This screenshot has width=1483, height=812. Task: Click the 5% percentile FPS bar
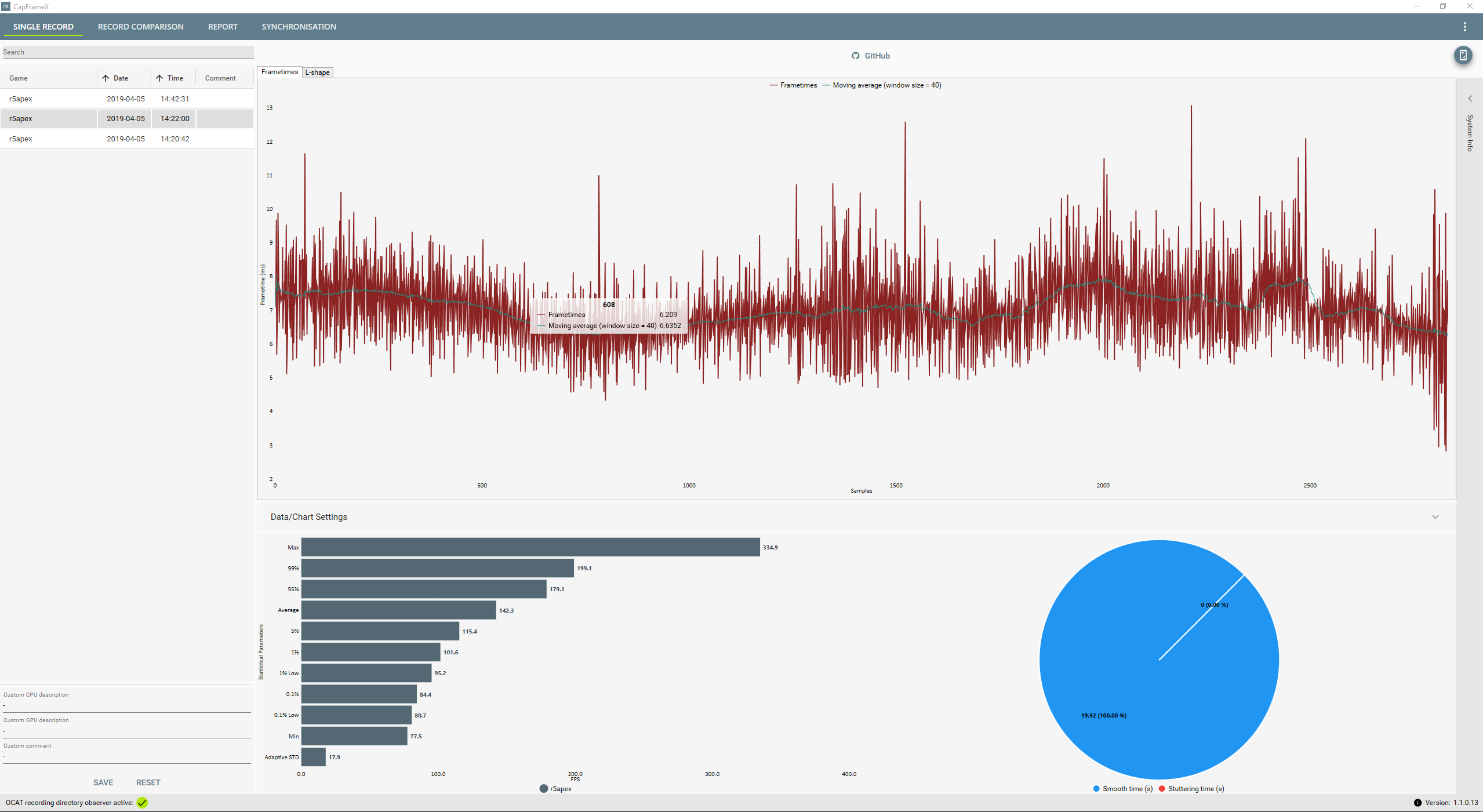click(x=380, y=631)
